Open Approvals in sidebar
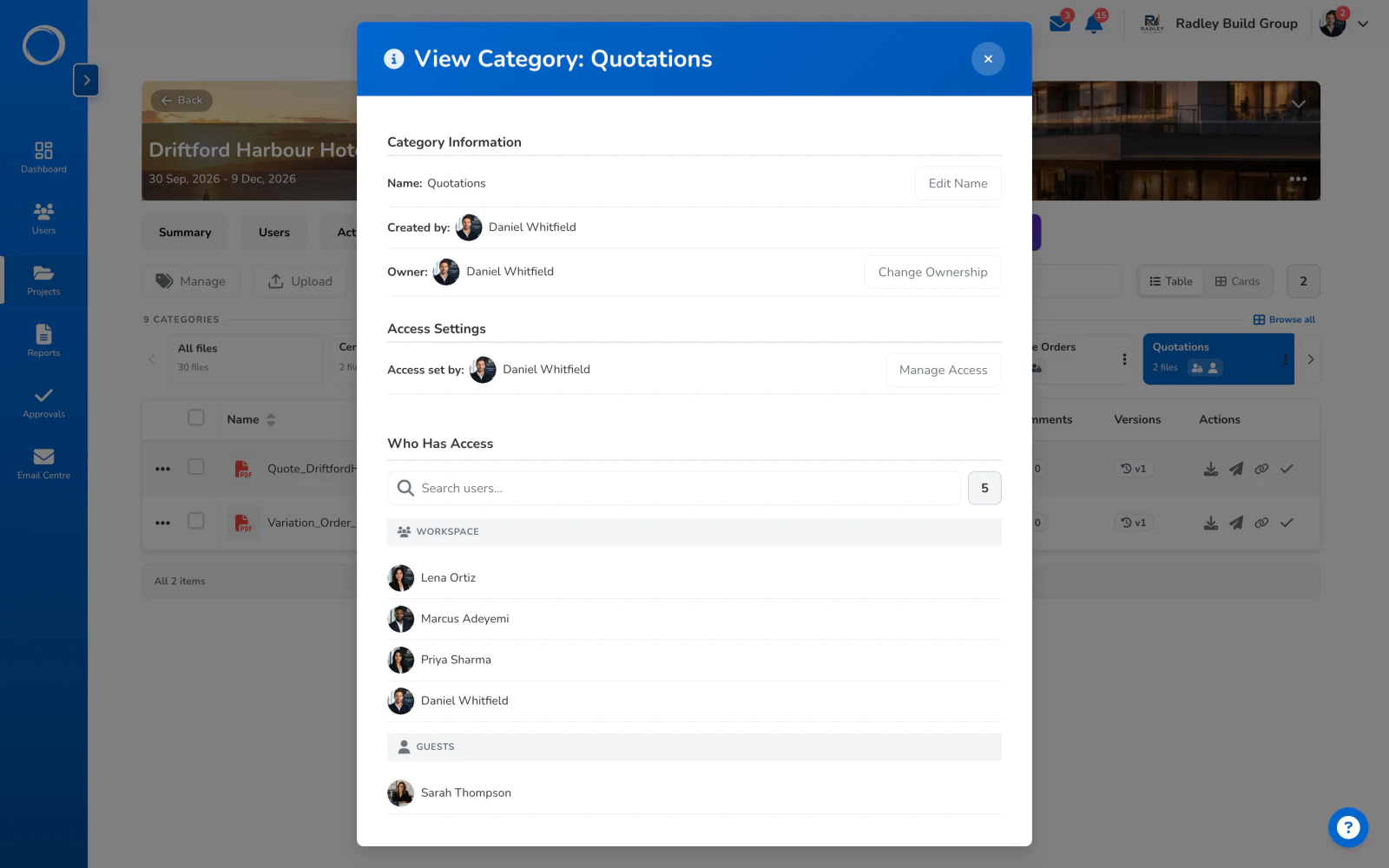The height and width of the screenshot is (868, 1389). 43,403
